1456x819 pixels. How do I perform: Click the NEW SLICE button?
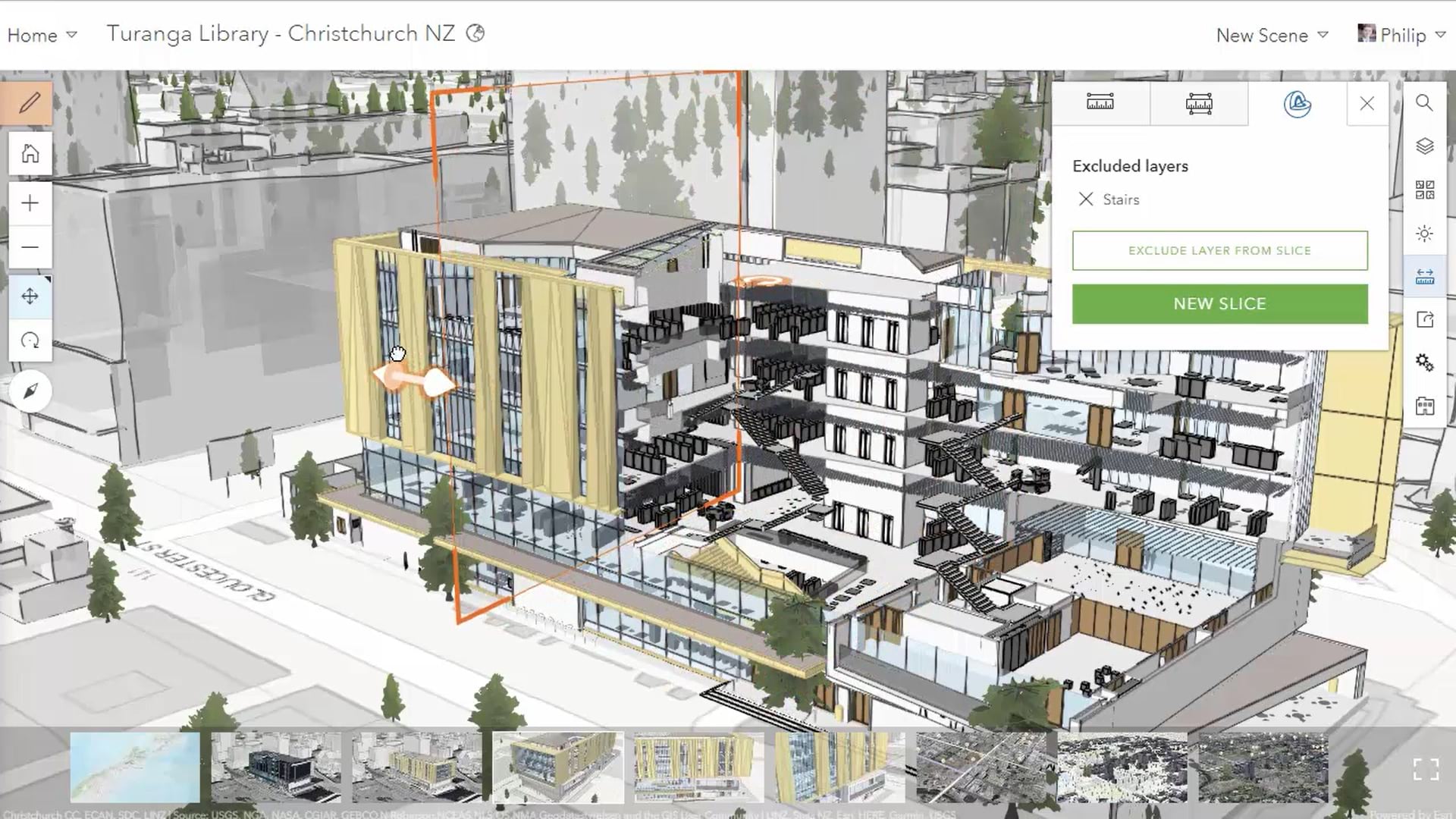click(1219, 304)
